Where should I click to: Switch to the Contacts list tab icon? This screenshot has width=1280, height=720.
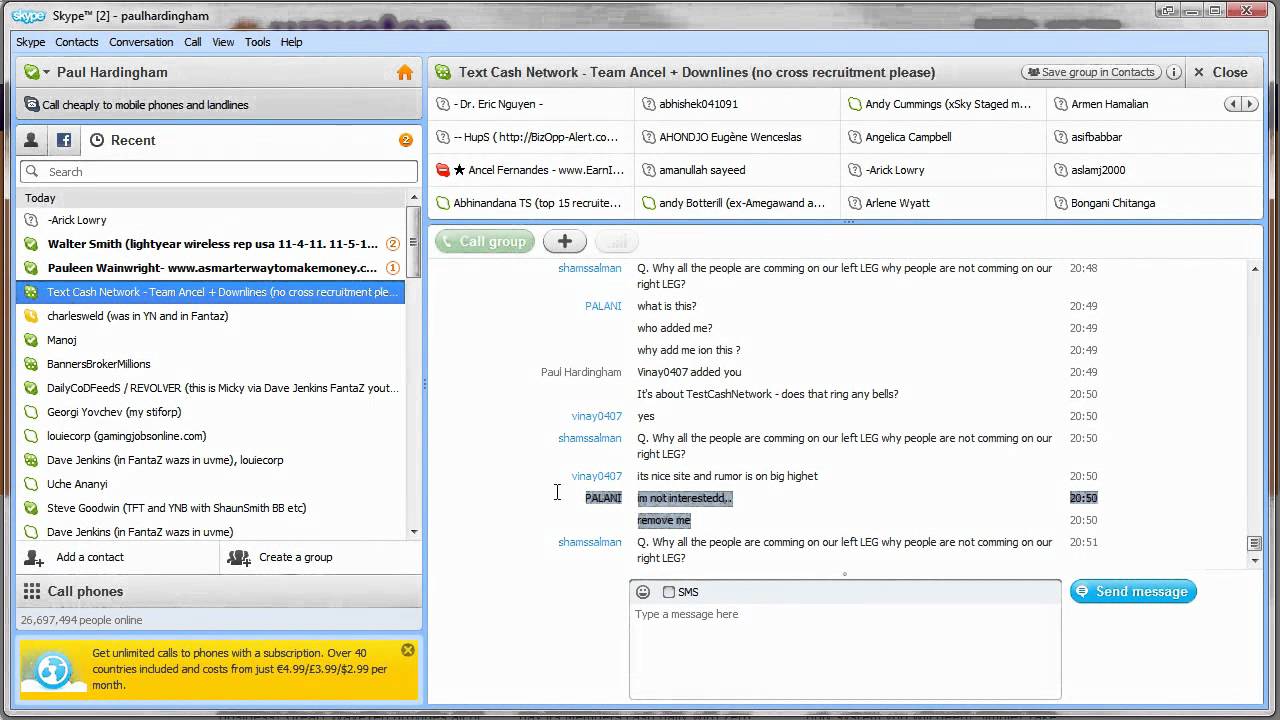tap(31, 140)
